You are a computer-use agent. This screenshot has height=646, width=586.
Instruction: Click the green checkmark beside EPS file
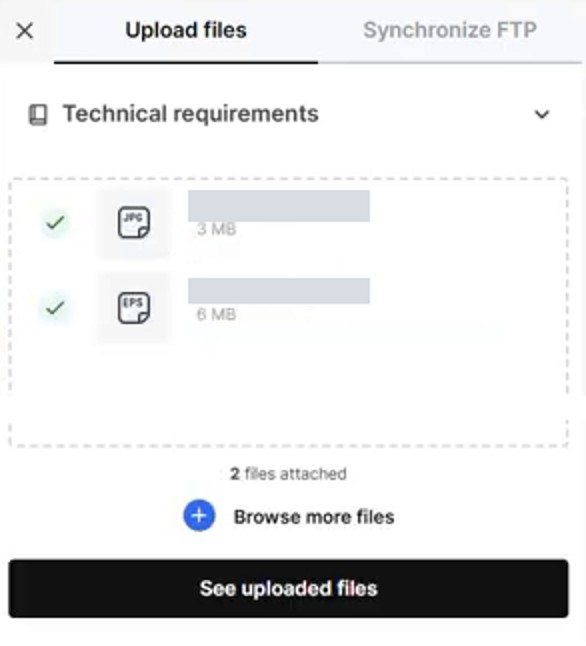55,308
